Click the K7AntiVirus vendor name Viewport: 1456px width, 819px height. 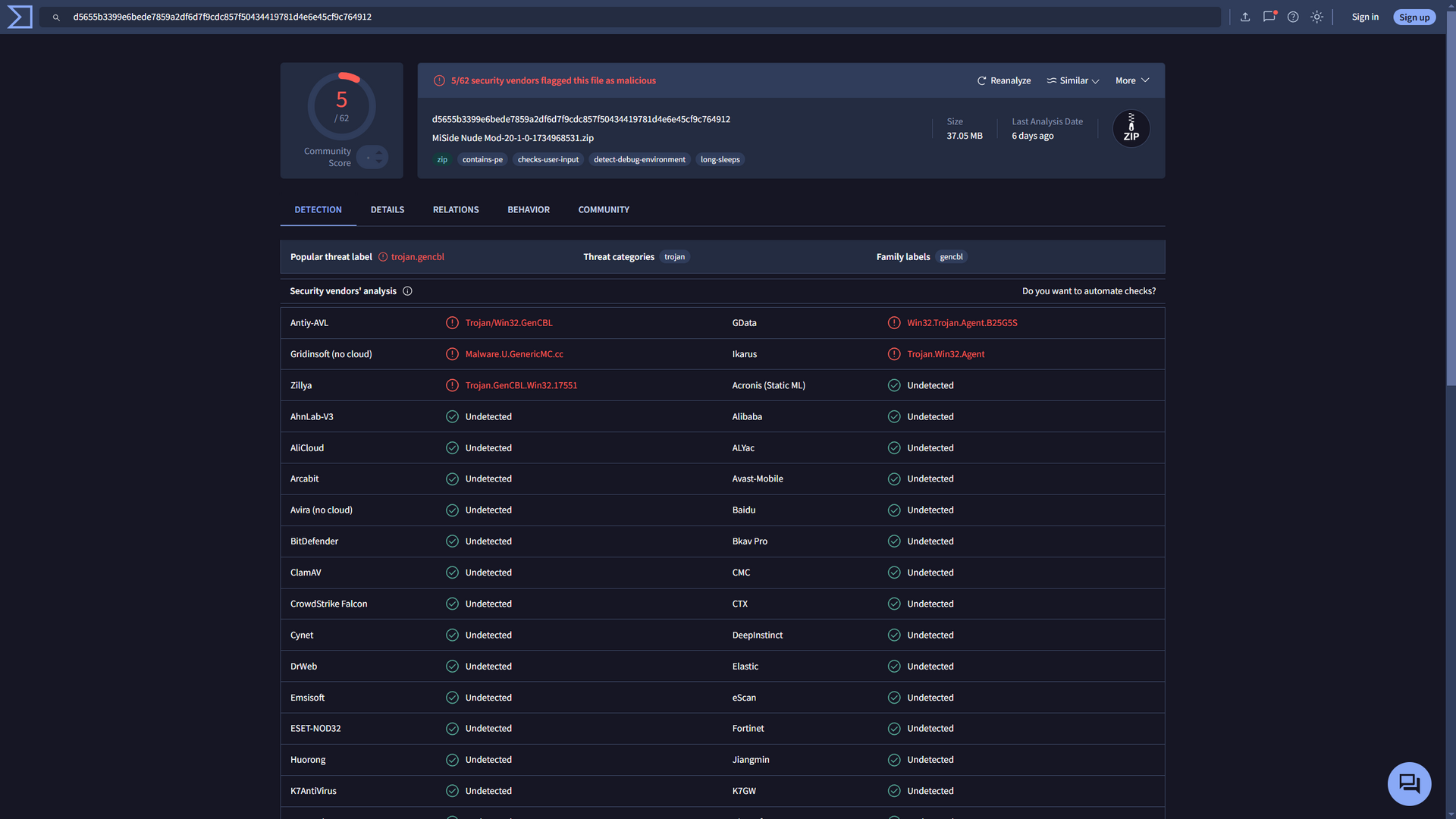pyautogui.click(x=313, y=791)
